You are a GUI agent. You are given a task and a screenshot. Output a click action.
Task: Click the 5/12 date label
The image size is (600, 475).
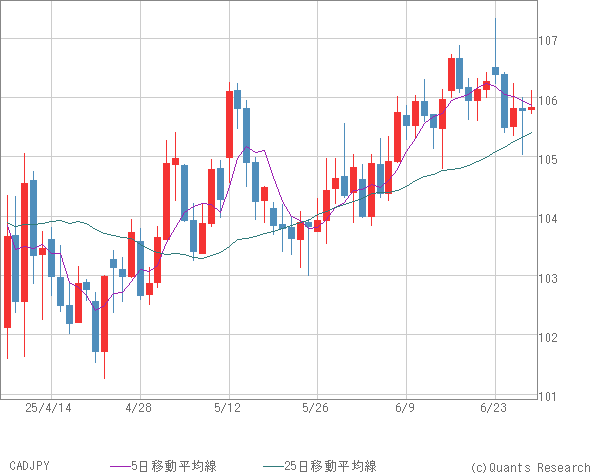[x=228, y=408]
